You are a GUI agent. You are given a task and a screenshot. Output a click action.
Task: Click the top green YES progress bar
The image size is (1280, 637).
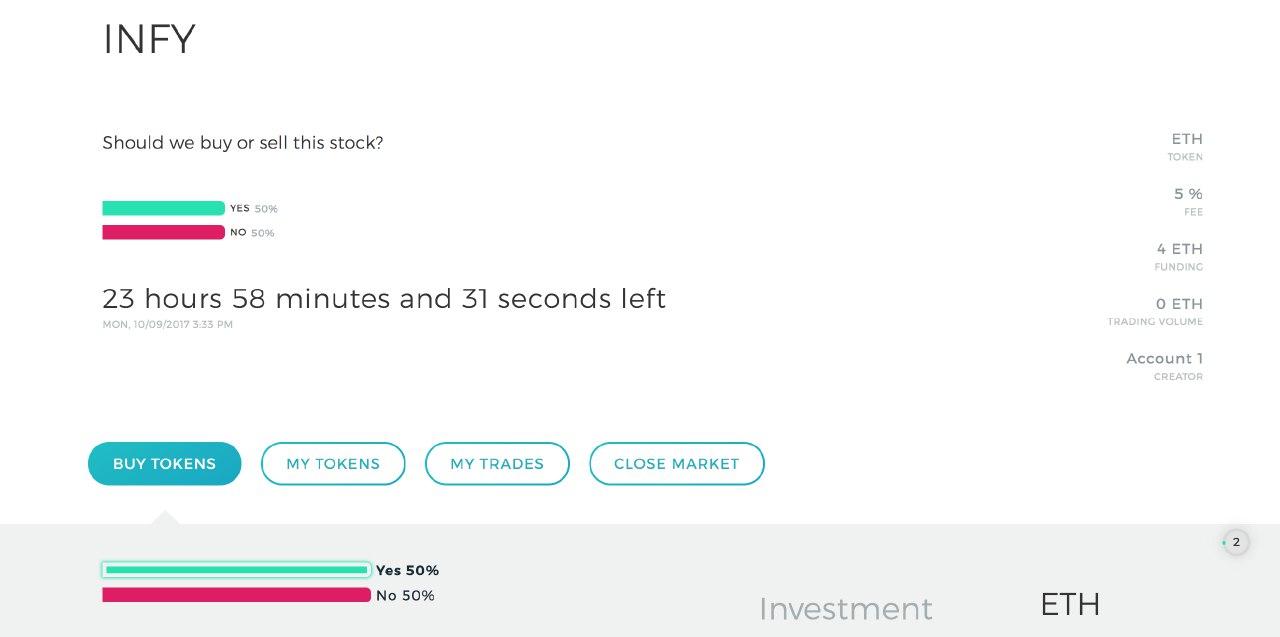[163, 208]
